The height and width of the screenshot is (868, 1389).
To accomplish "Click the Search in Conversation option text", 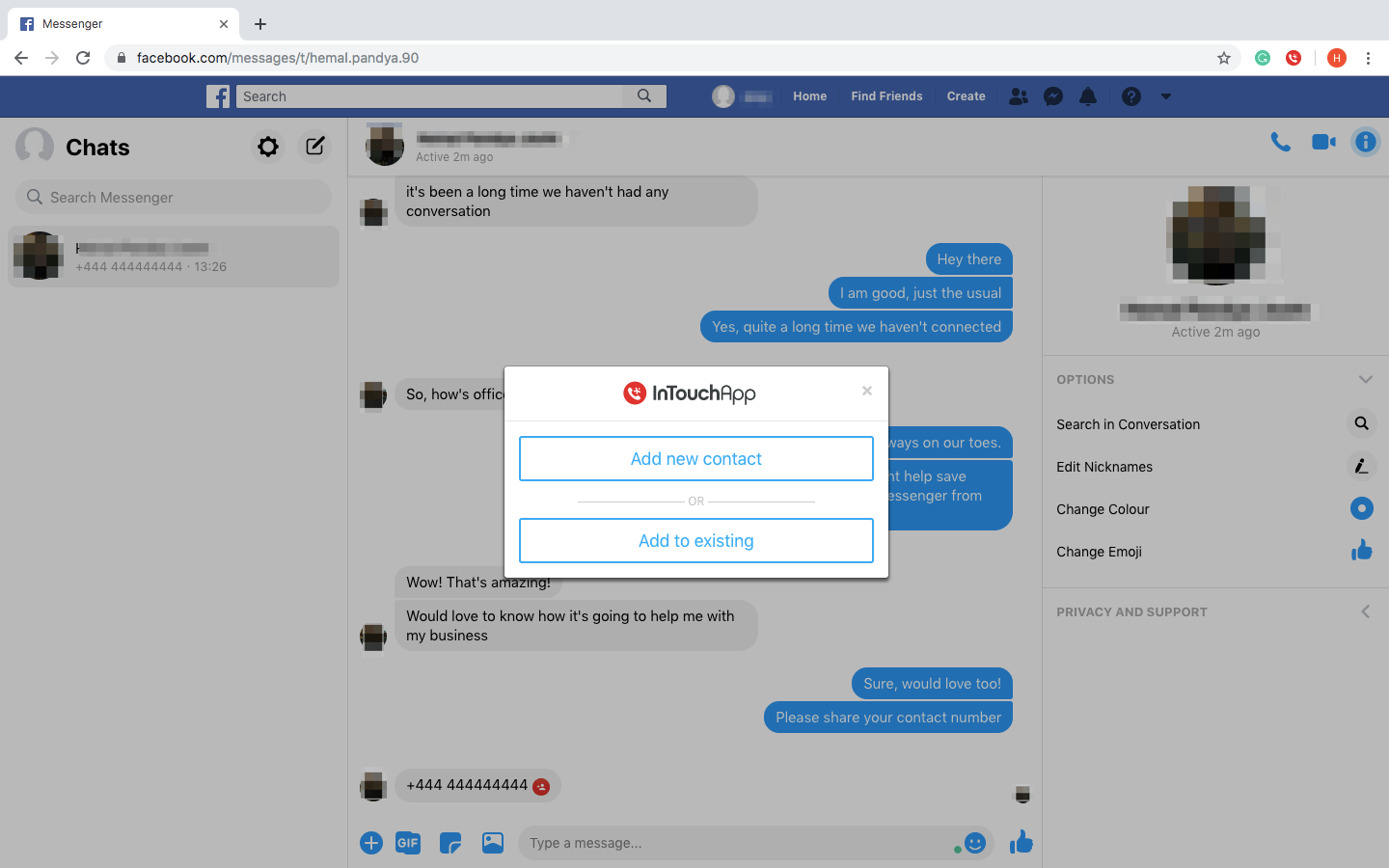I will tap(1128, 424).
